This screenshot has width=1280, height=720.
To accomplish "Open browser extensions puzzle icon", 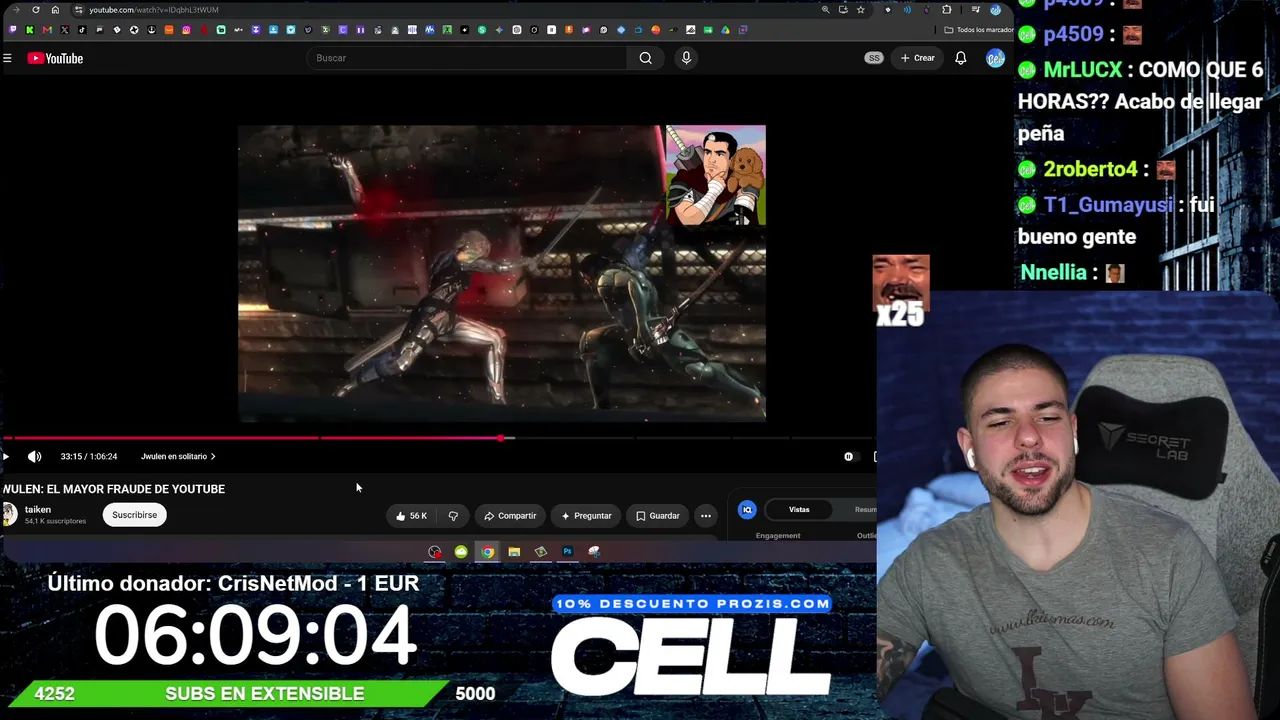I will click(x=947, y=10).
